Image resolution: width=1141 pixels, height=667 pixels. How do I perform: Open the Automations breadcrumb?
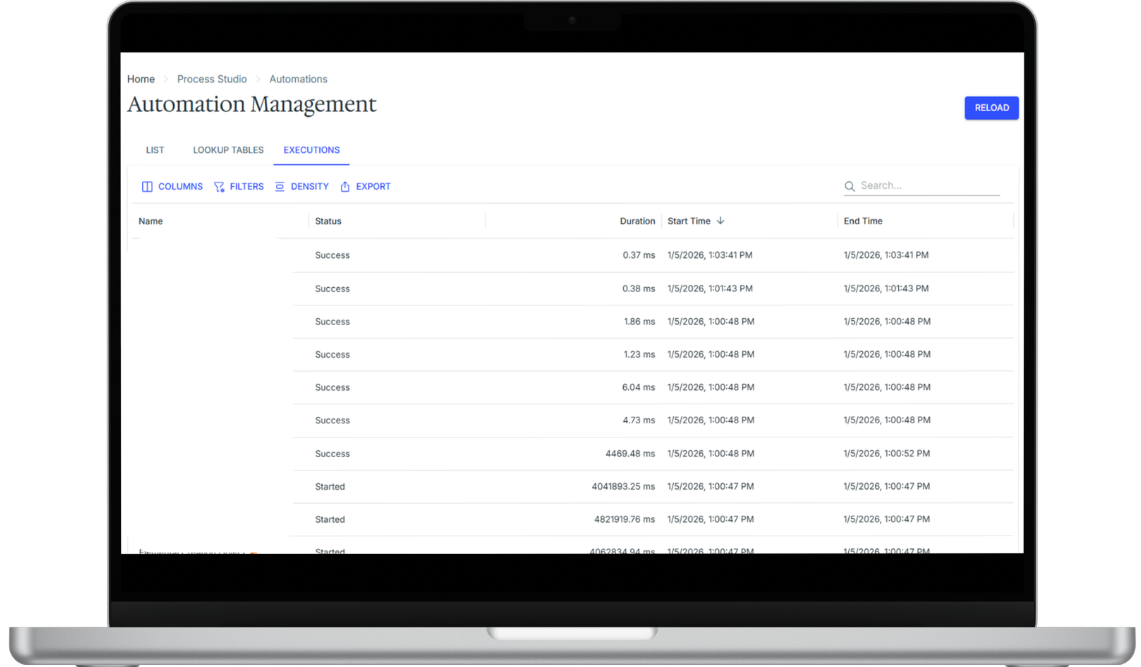pyautogui.click(x=298, y=79)
